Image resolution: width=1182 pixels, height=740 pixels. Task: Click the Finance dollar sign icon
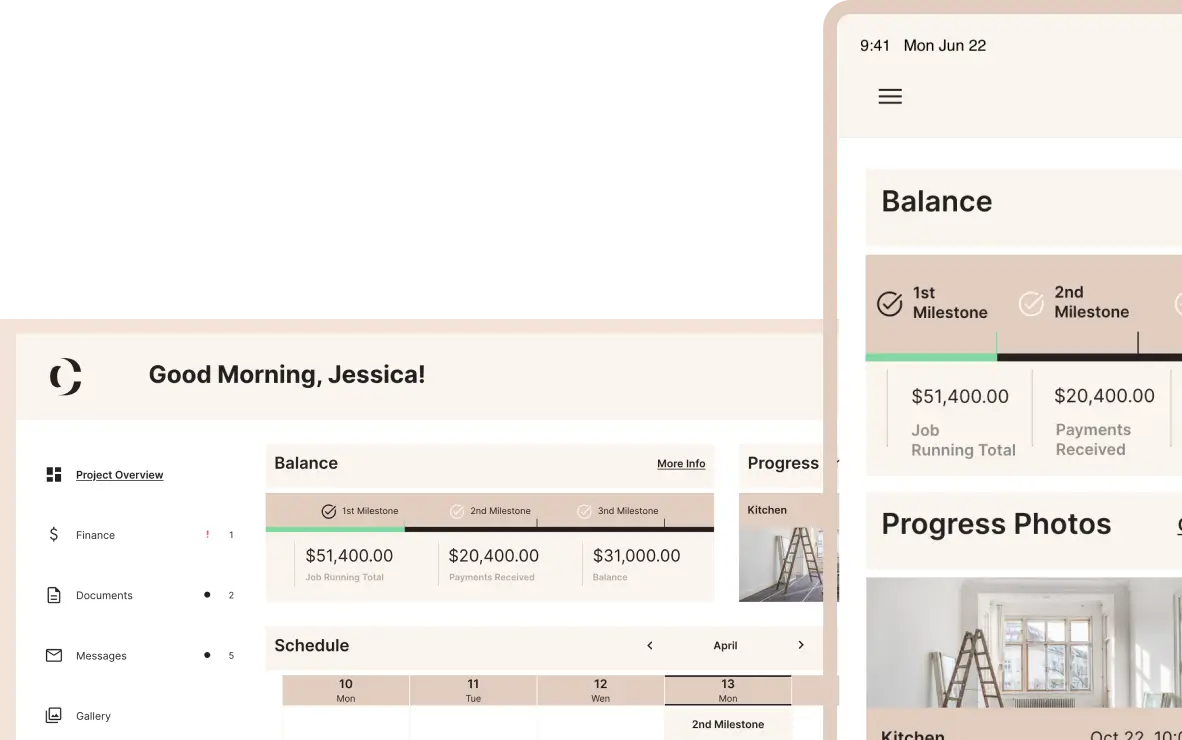(54, 535)
